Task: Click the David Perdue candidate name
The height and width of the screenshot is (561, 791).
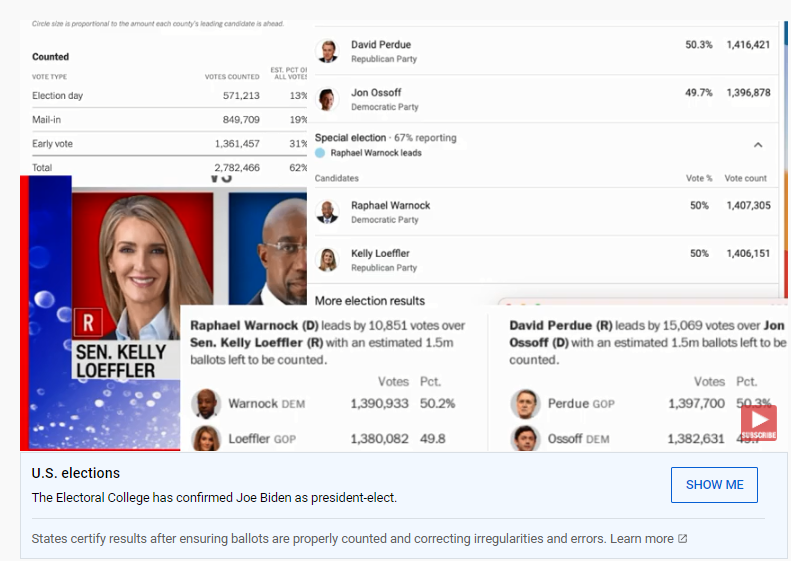Action: (x=381, y=44)
